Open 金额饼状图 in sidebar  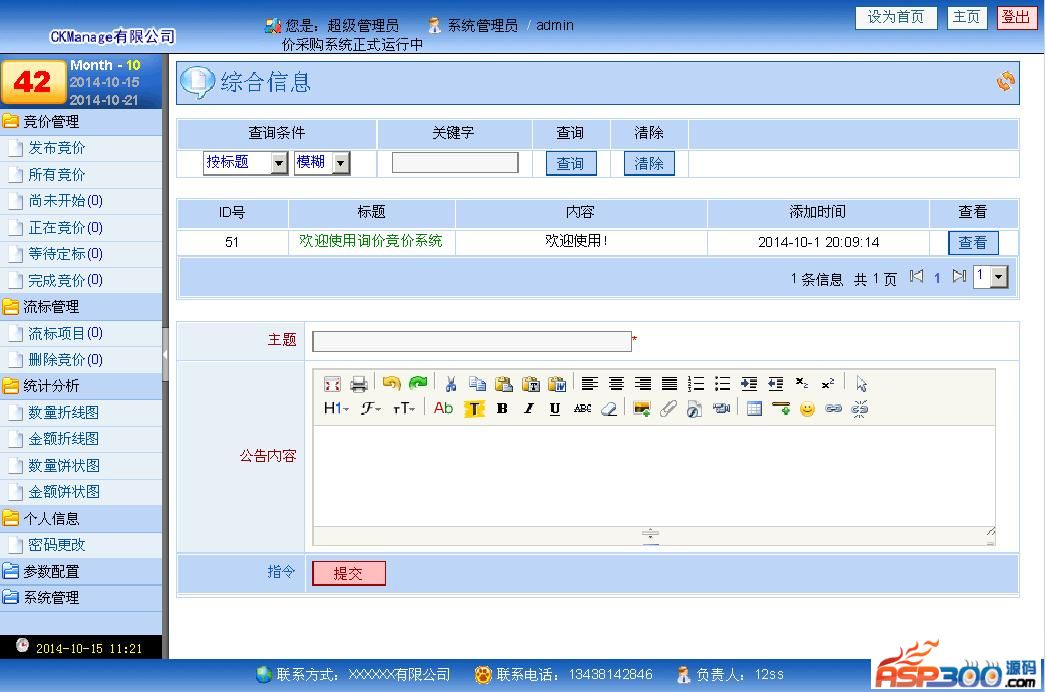click(64, 492)
